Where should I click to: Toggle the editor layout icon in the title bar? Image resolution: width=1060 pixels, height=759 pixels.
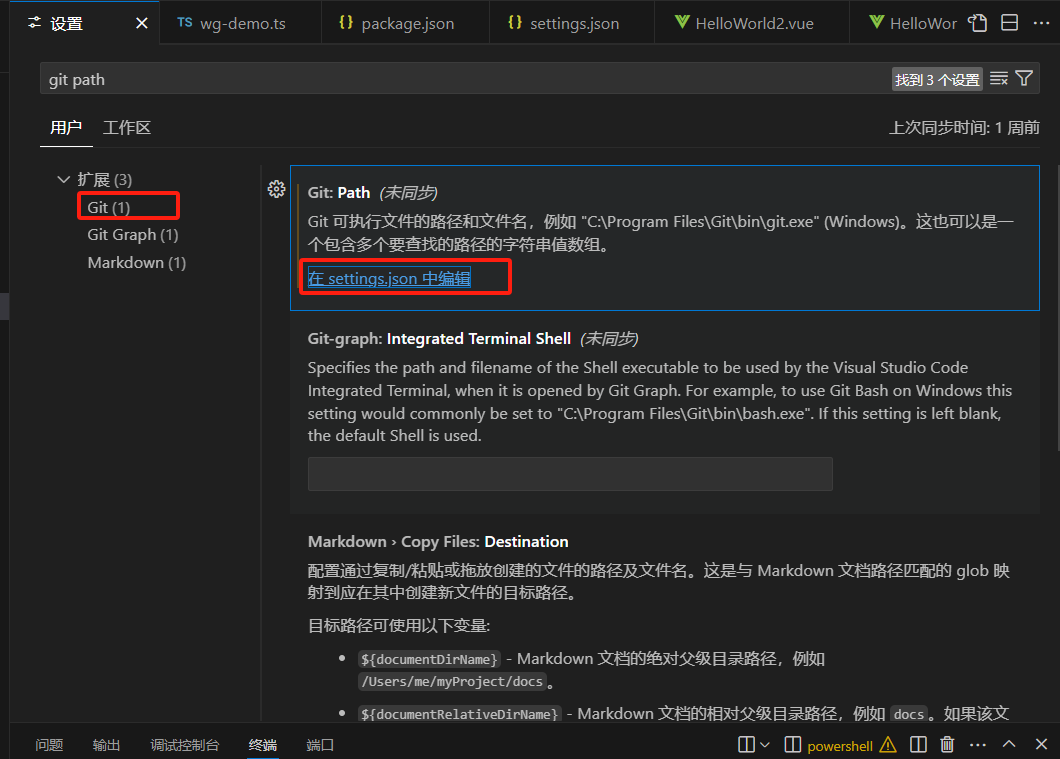(x=1009, y=23)
